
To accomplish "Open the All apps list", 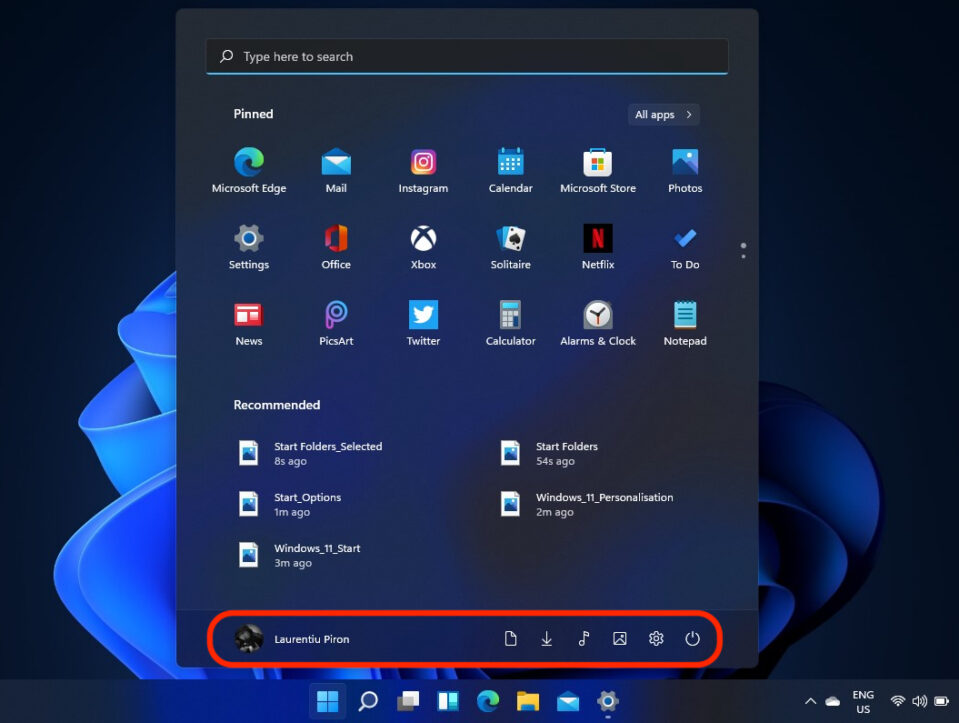I will click(x=663, y=114).
